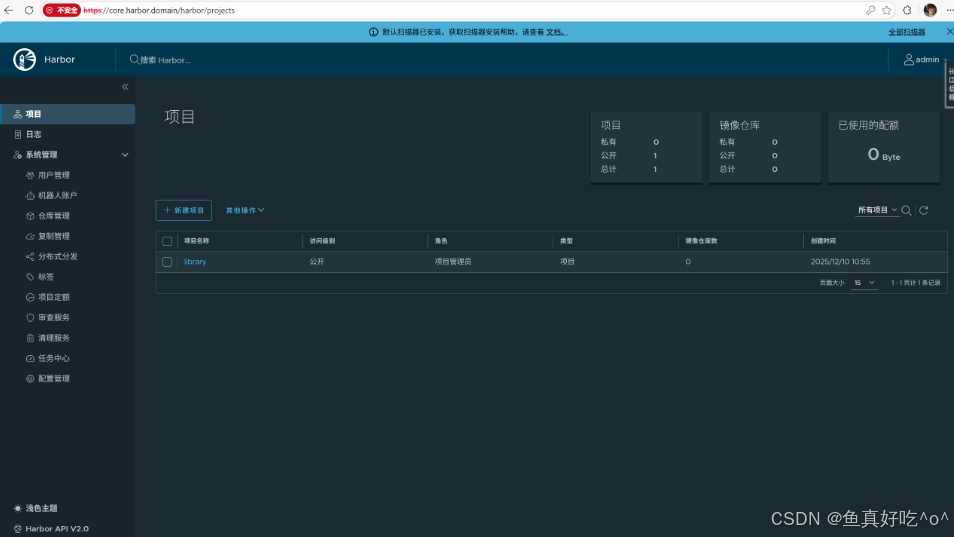Check the select-all checkbox in the table header

(x=167, y=241)
